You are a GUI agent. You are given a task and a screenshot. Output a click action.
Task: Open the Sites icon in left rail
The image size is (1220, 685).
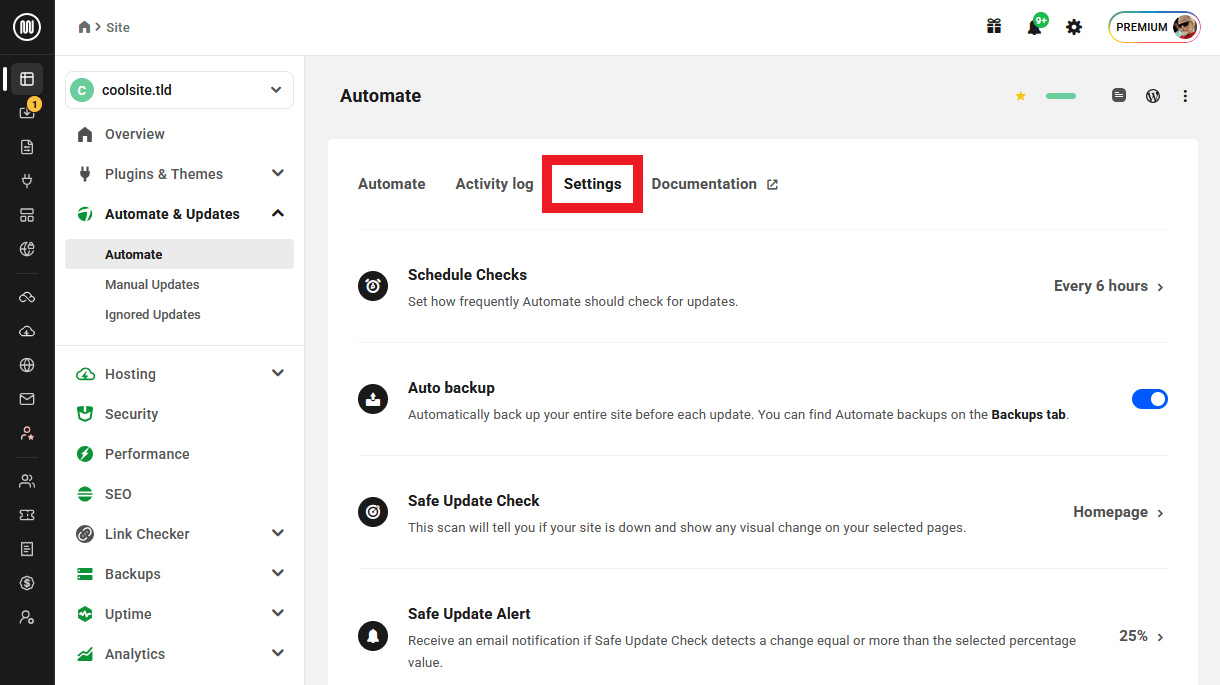coord(27,78)
